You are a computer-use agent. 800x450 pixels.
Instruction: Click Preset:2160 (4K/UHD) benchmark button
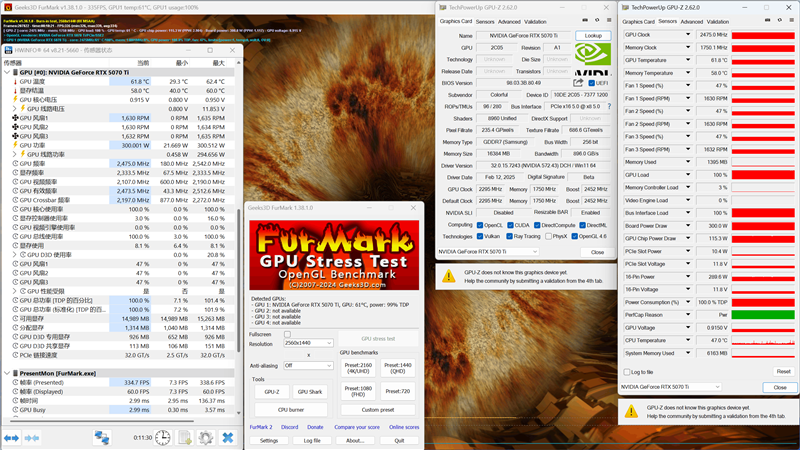[358, 368]
